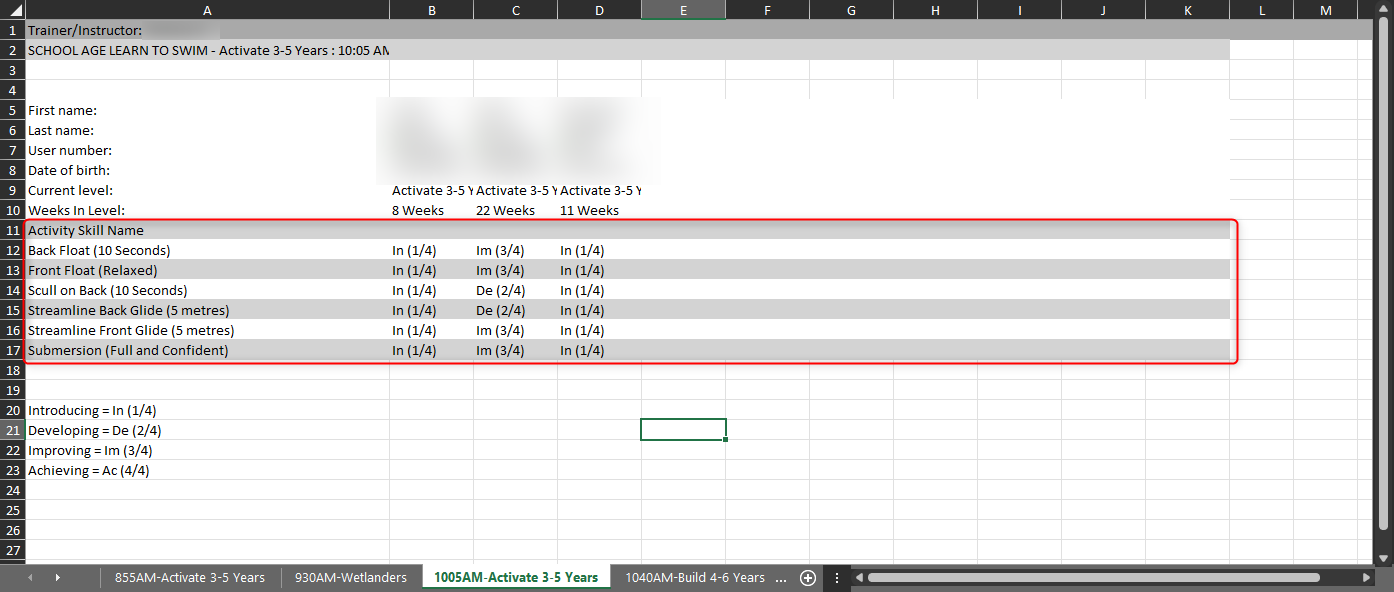Click the sheet tab bar resize handle dots
This screenshot has height=592, width=1394.
(836, 578)
